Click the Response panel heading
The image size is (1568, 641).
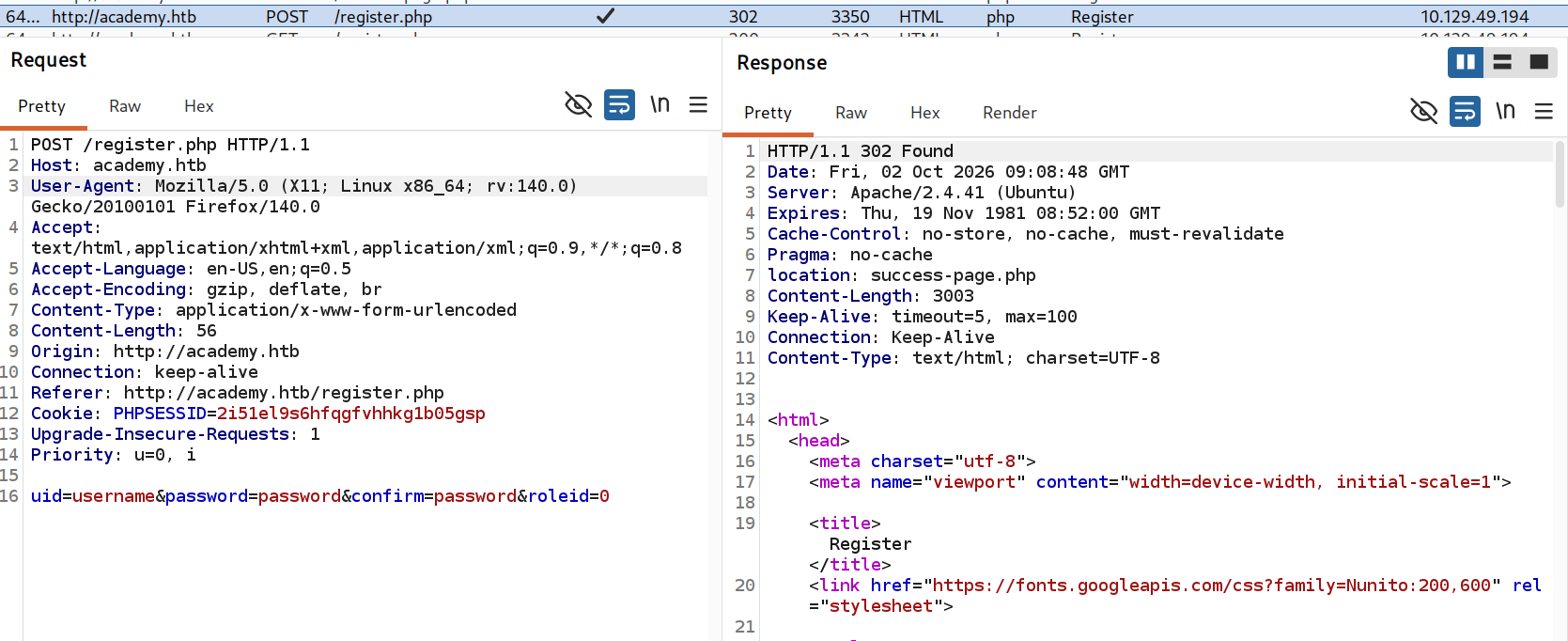[782, 63]
